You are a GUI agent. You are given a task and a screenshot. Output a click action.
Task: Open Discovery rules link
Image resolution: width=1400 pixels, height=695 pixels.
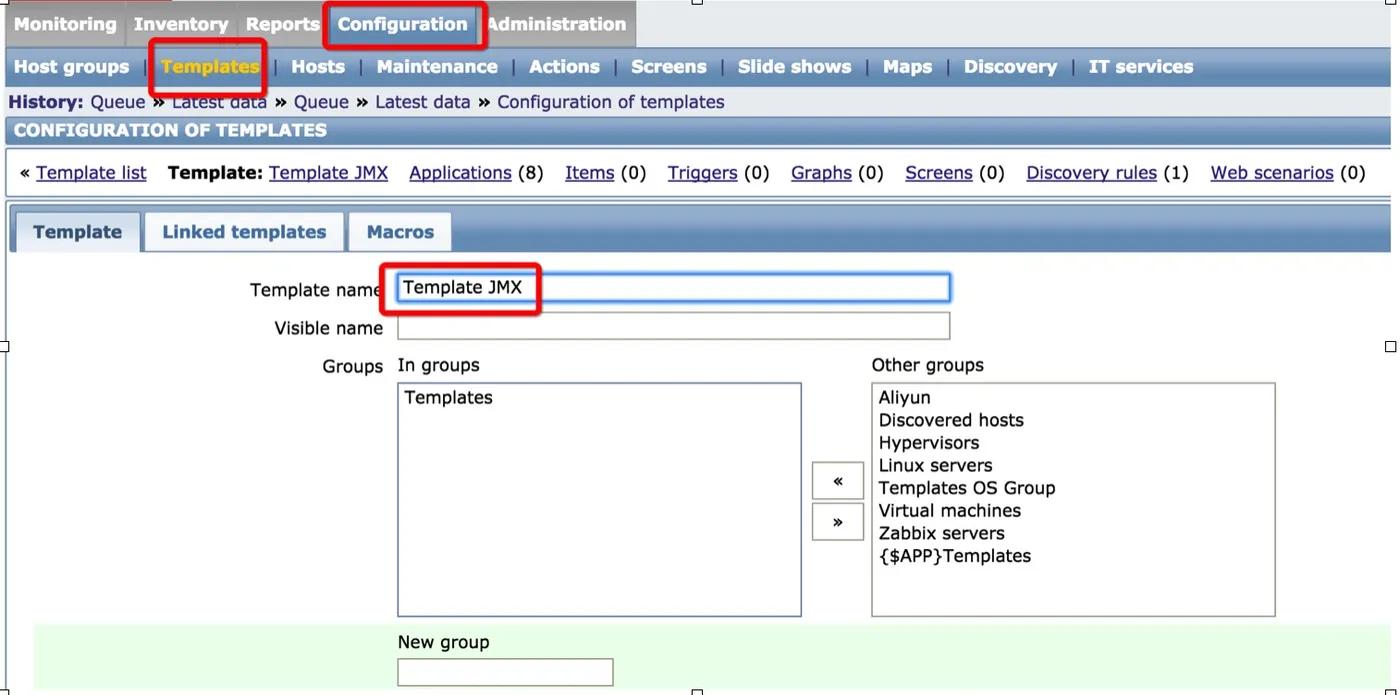(x=1091, y=173)
